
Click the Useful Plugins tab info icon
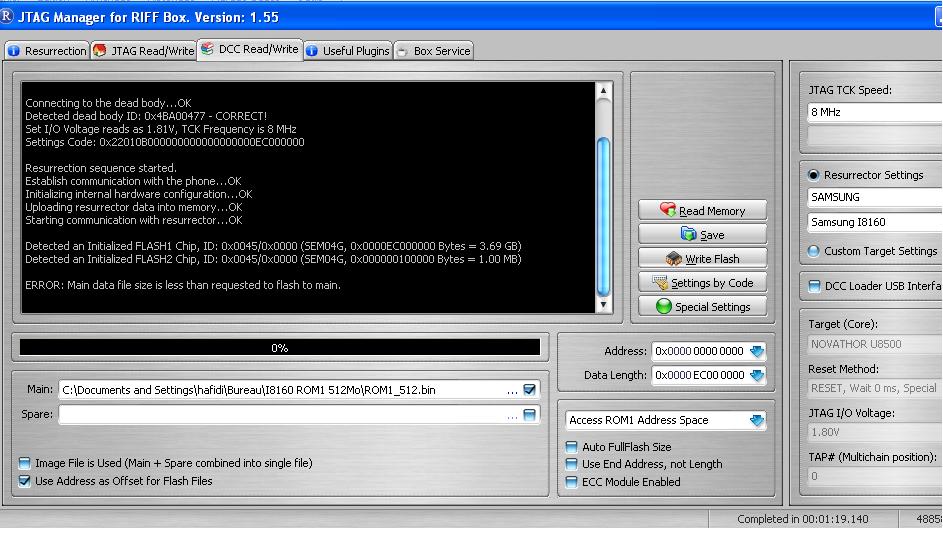pos(312,51)
